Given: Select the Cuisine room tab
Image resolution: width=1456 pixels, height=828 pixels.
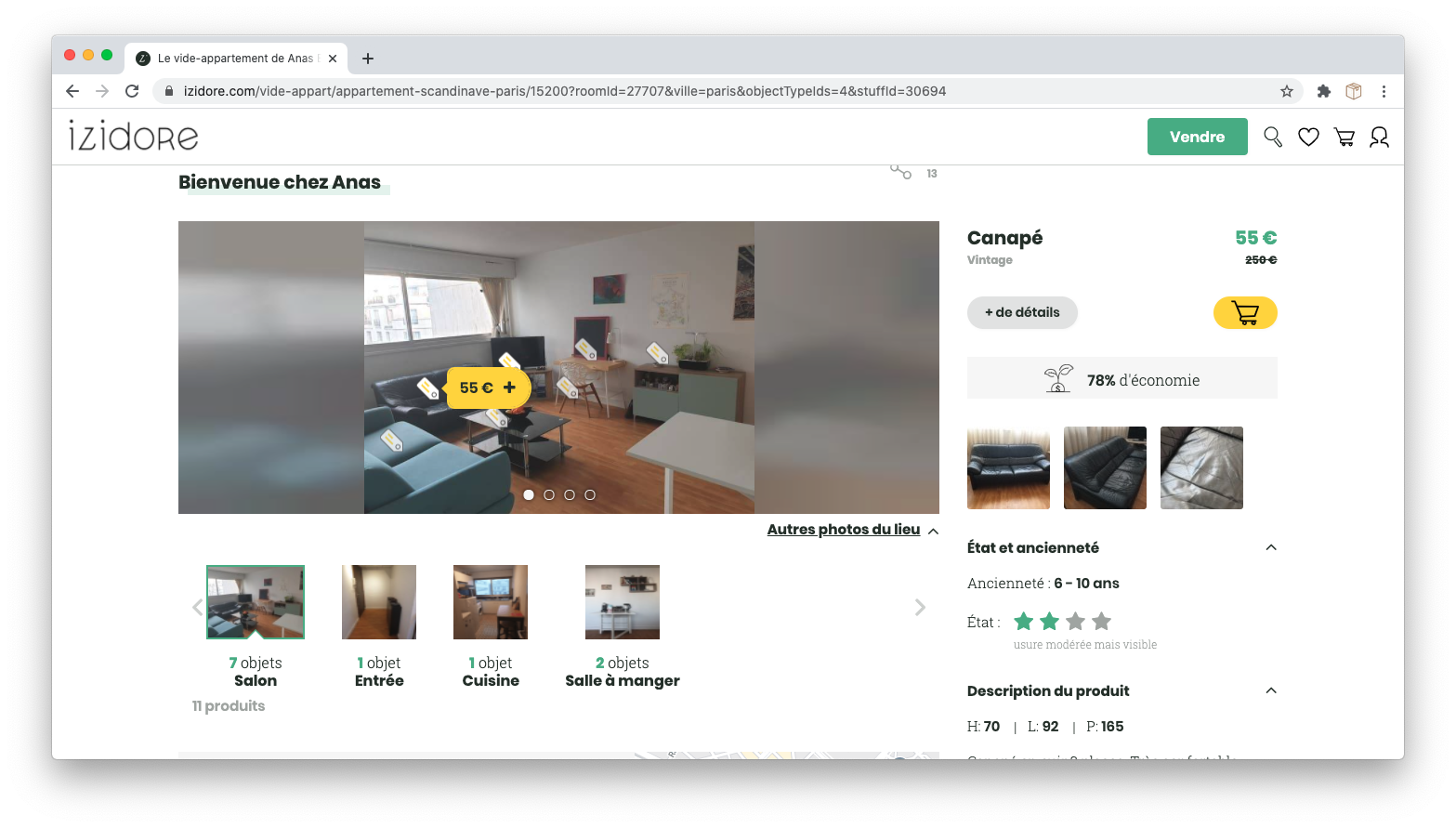Looking at the screenshot, I should coord(491,603).
